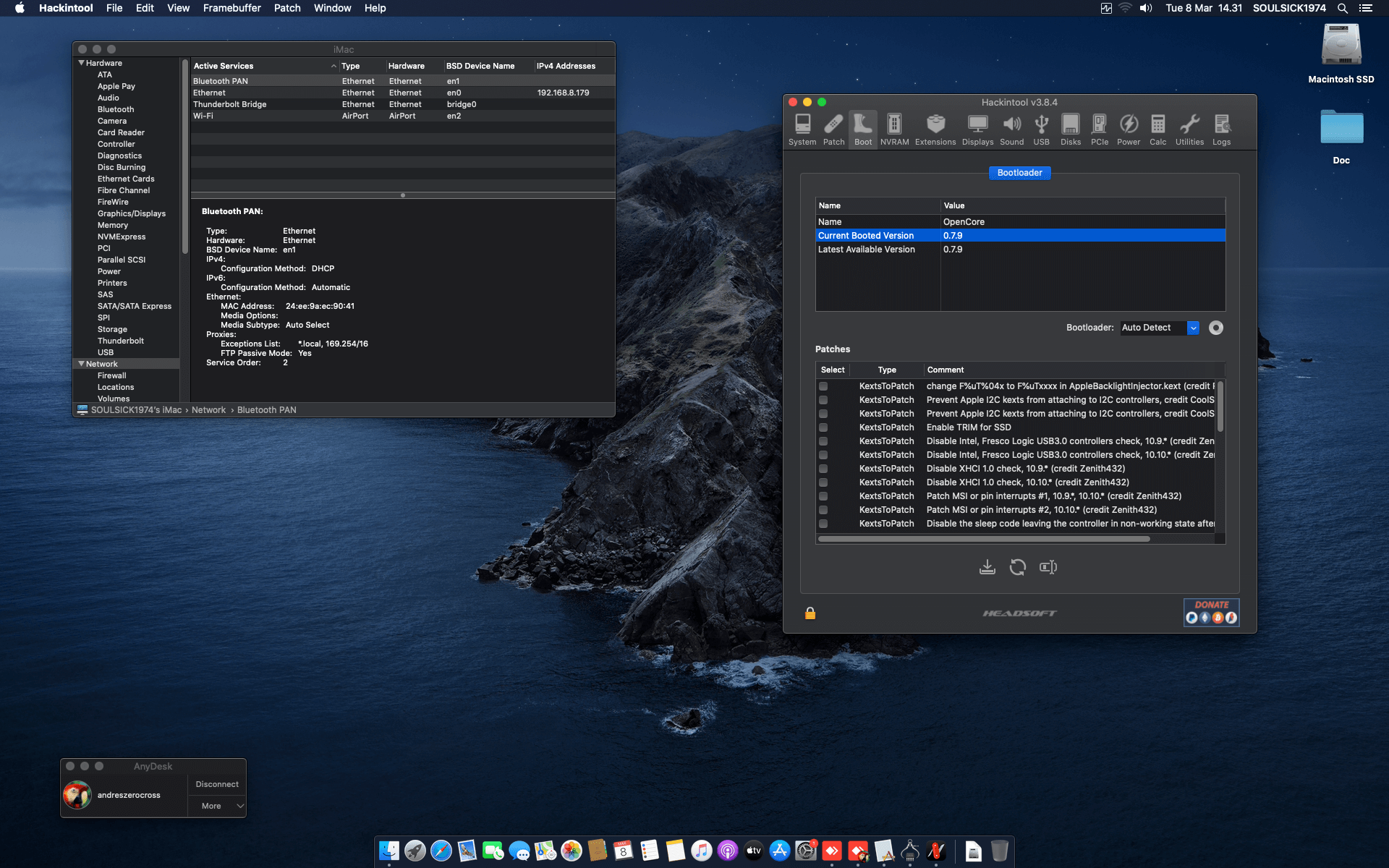The image size is (1389, 868).
Task: Select the Current Booted Version row
Action: (x=1020, y=236)
